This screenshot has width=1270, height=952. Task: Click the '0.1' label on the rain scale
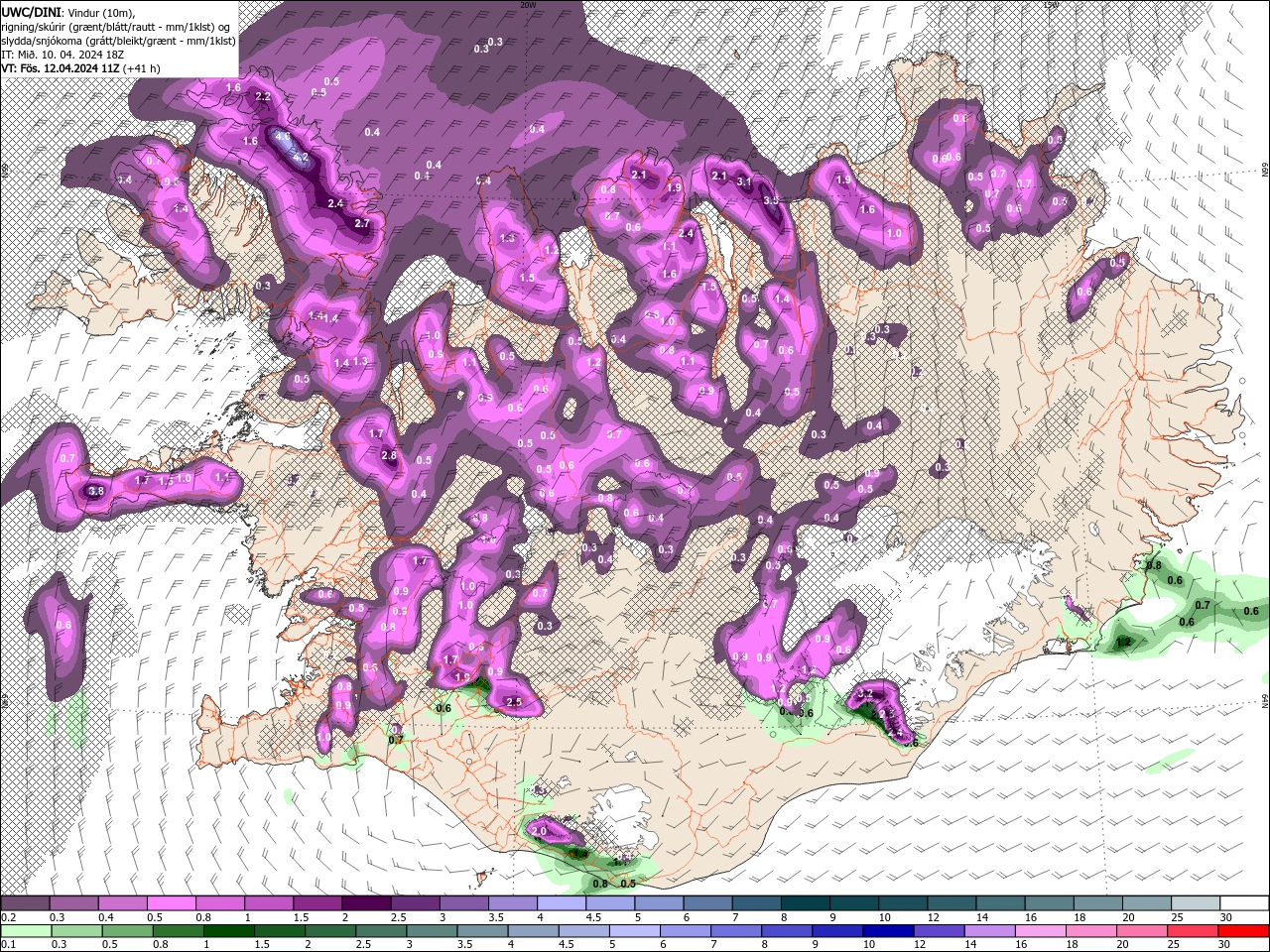point(8,945)
